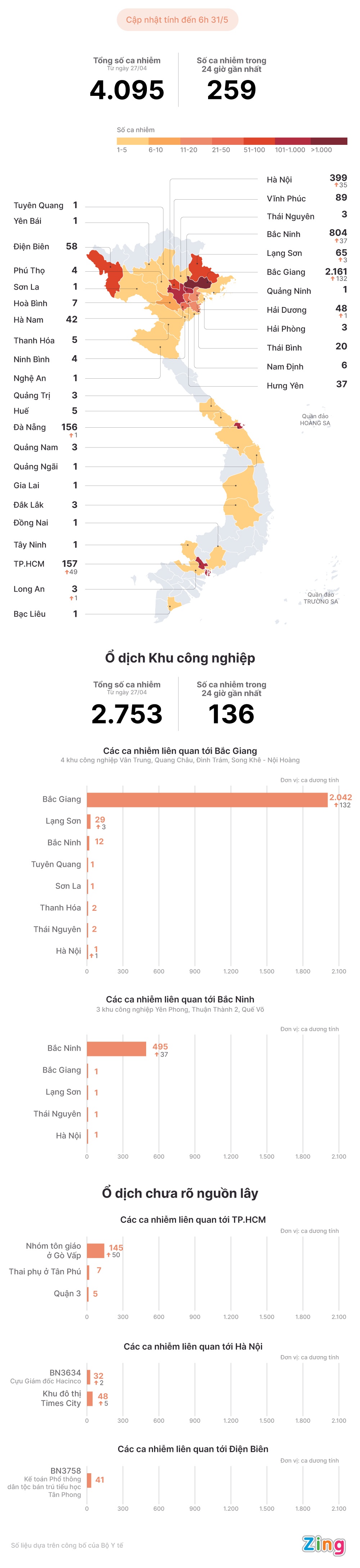Click the "Ổ dịch Khu công nghiệp" heading
Image resolution: width=360 pixels, height=1568 pixels.
point(180,658)
